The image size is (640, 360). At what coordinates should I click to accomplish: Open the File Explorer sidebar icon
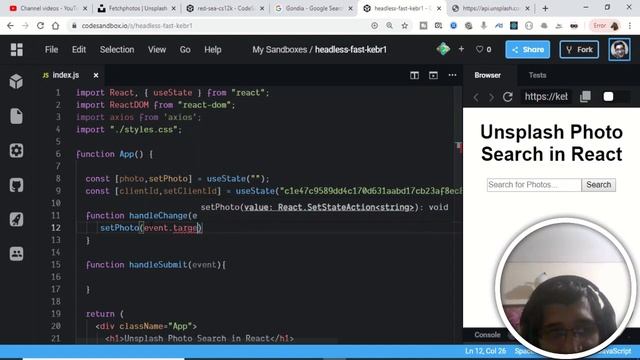pyautogui.click(x=16, y=116)
